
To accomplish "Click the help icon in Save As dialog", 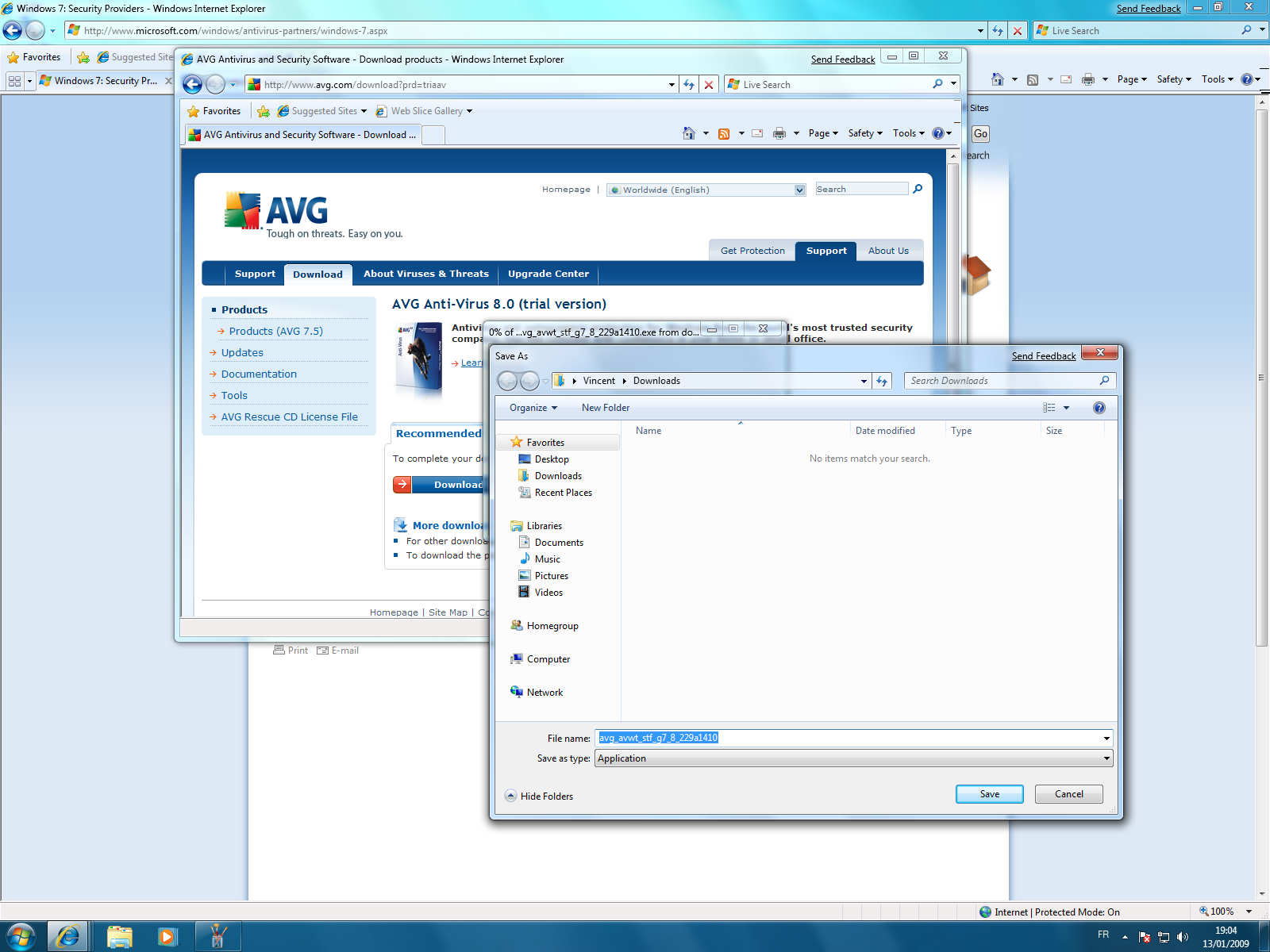I will (1099, 408).
